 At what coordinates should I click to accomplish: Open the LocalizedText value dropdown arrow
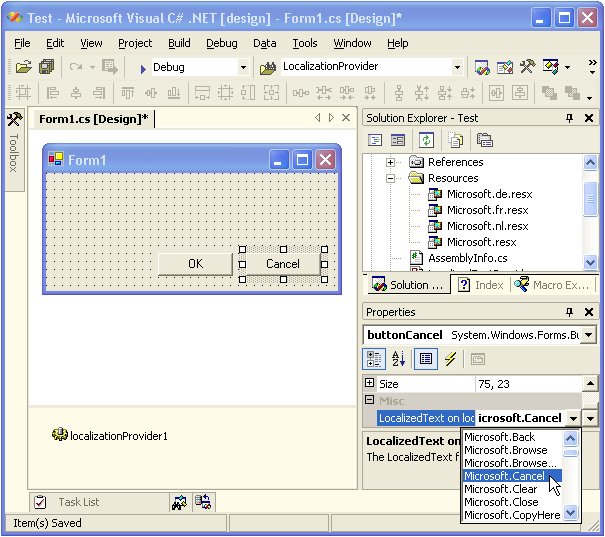click(x=573, y=418)
